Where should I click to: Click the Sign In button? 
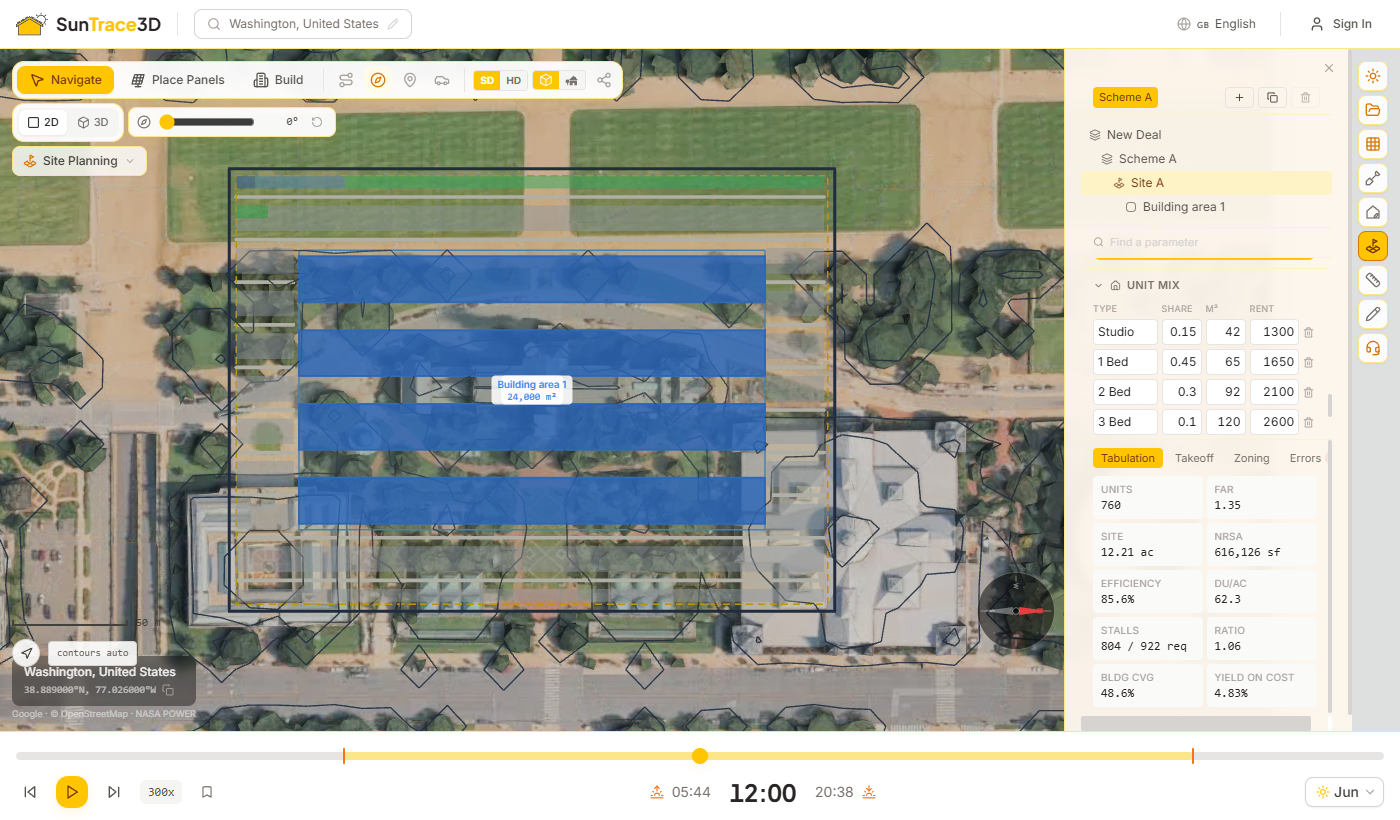click(1341, 24)
